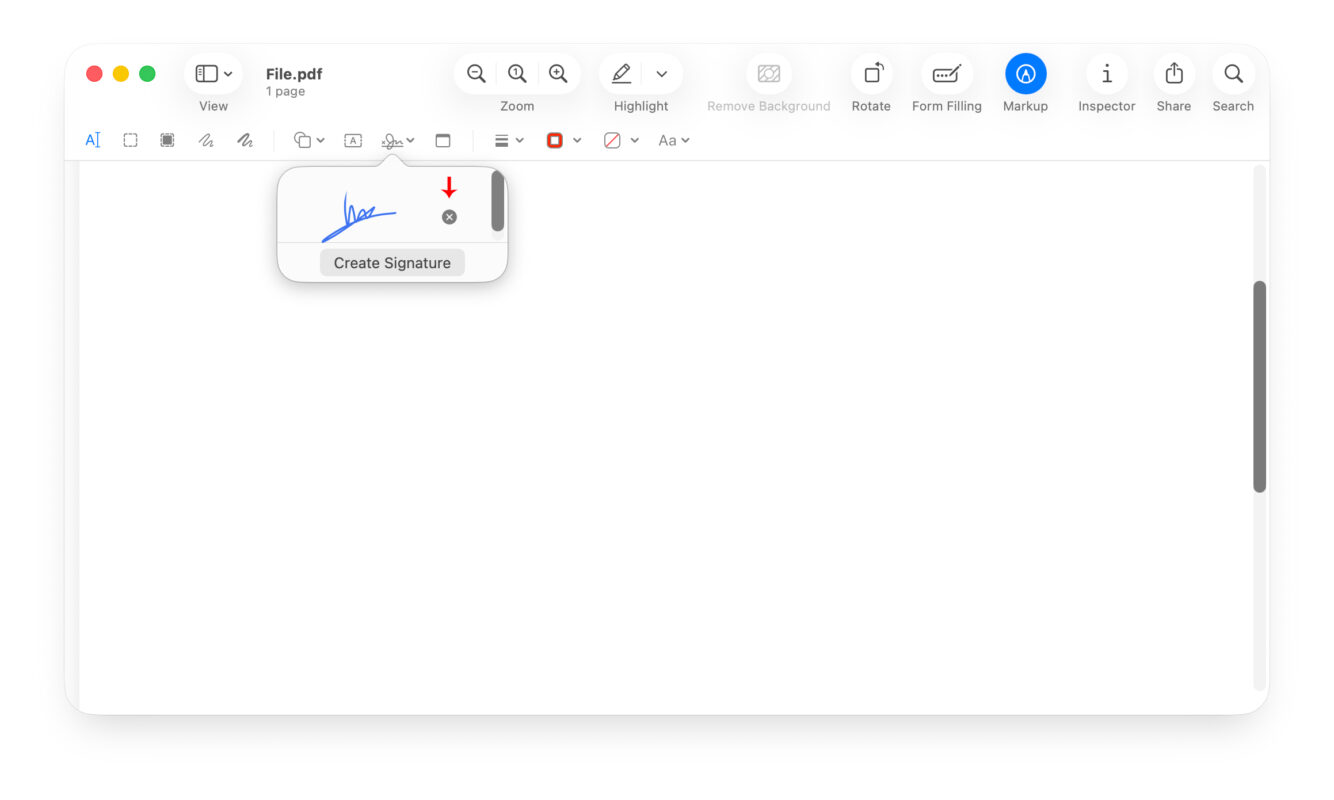The height and width of the screenshot is (800, 1334).
Task: Choose the Rectangular Selection tool
Action: point(131,140)
